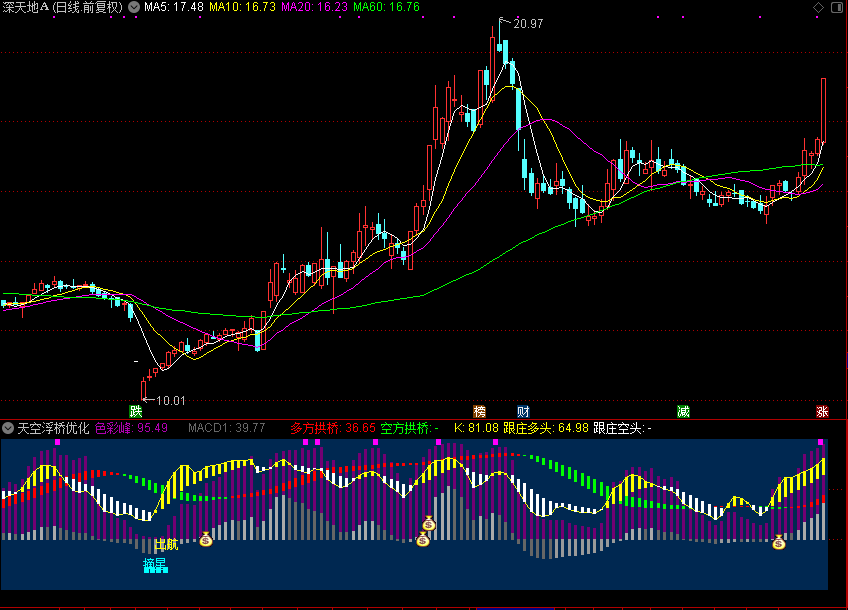Click the MACD1: 39.77 value
This screenshot has width=848, height=610.
(227, 428)
